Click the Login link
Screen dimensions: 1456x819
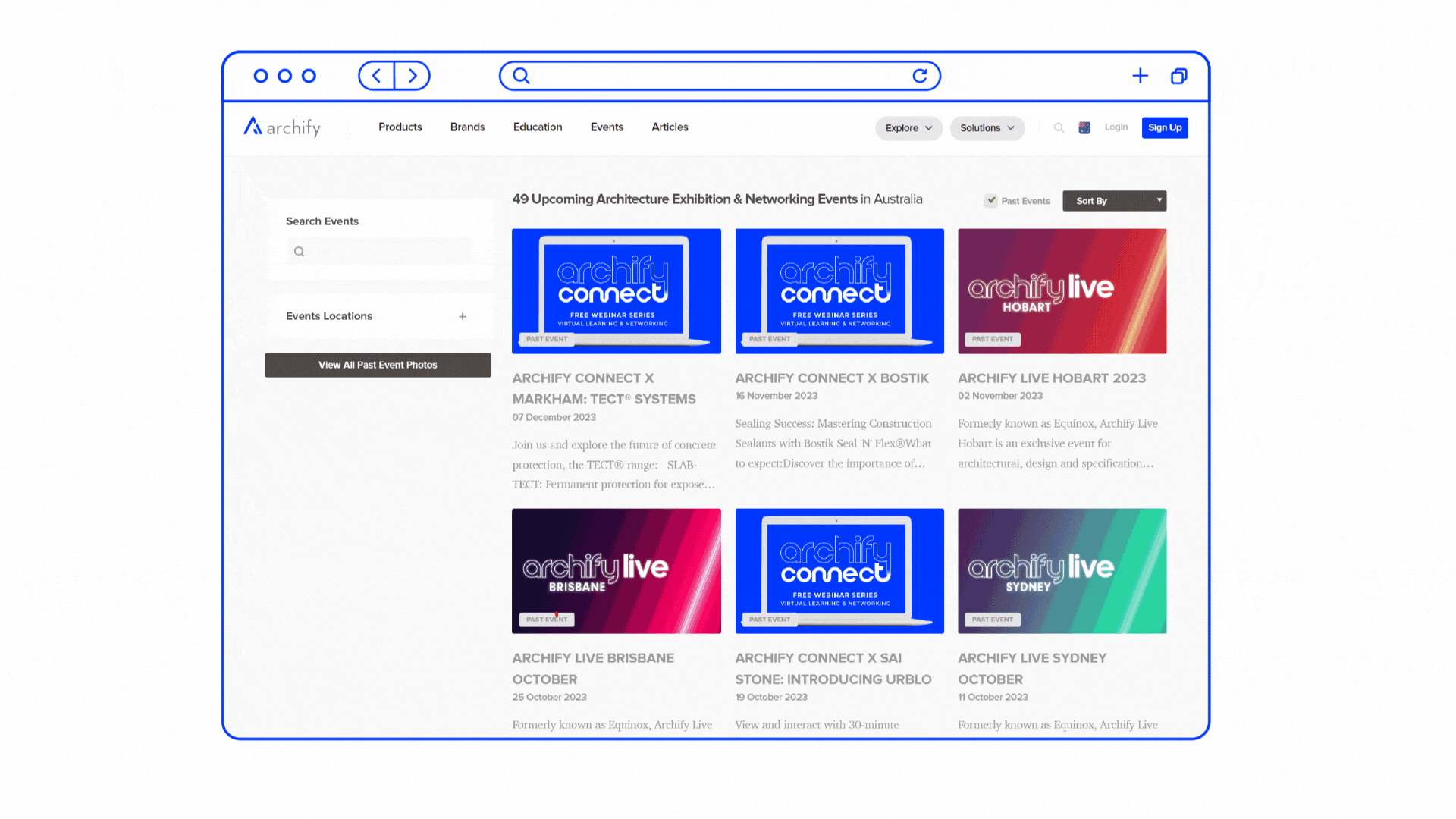point(1116,127)
